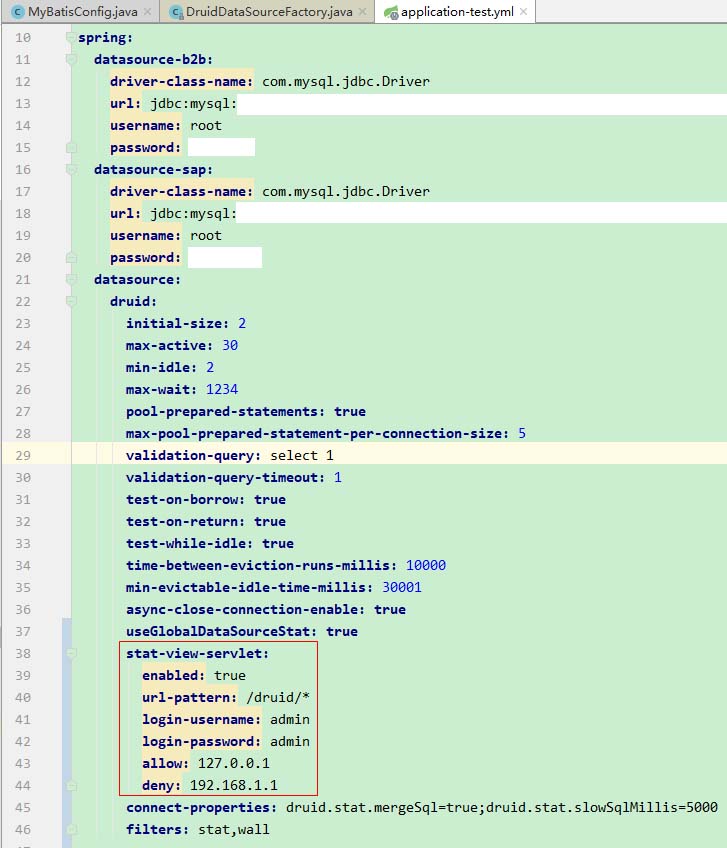This screenshot has width=727, height=848.
Task: Click the 'root' username value on line 19
Action: click(206, 236)
